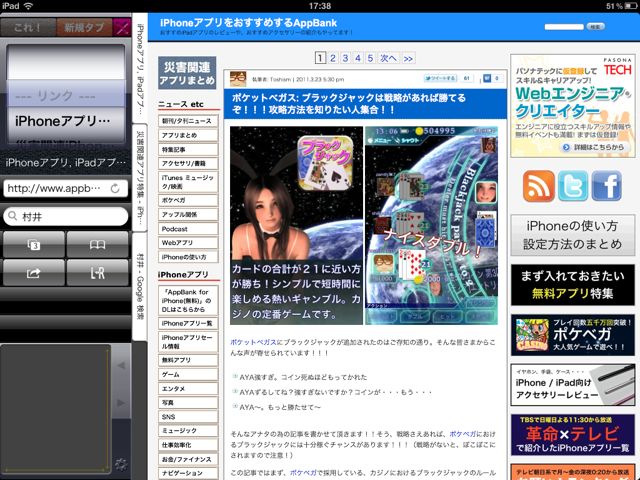The width and height of the screenshot is (640, 480).
Task: Tap the URL field http://www.appb…
Action: coord(66,189)
